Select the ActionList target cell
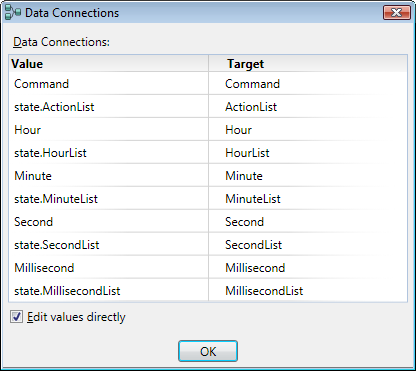416x371 pixels. coord(308,107)
